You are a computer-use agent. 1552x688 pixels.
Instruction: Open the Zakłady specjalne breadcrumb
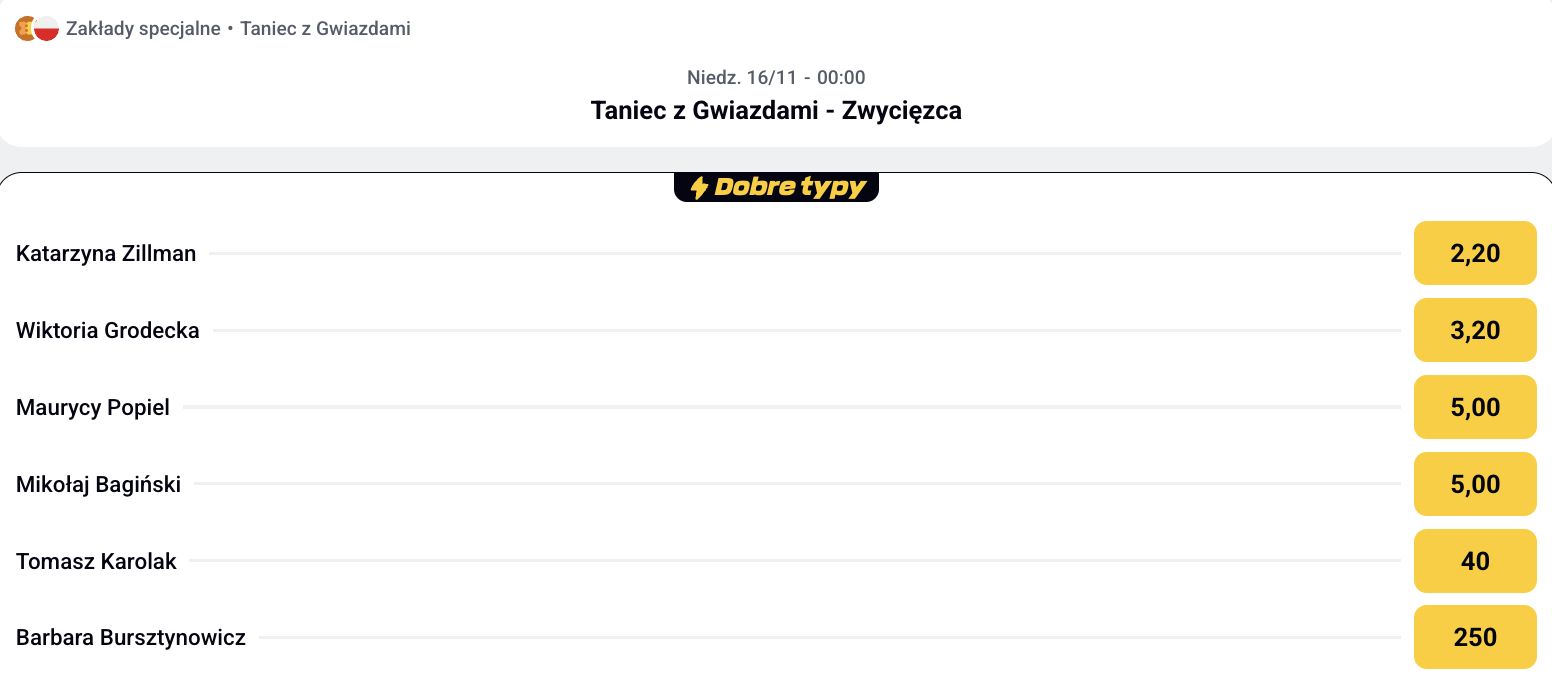click(x=143, y=29)
